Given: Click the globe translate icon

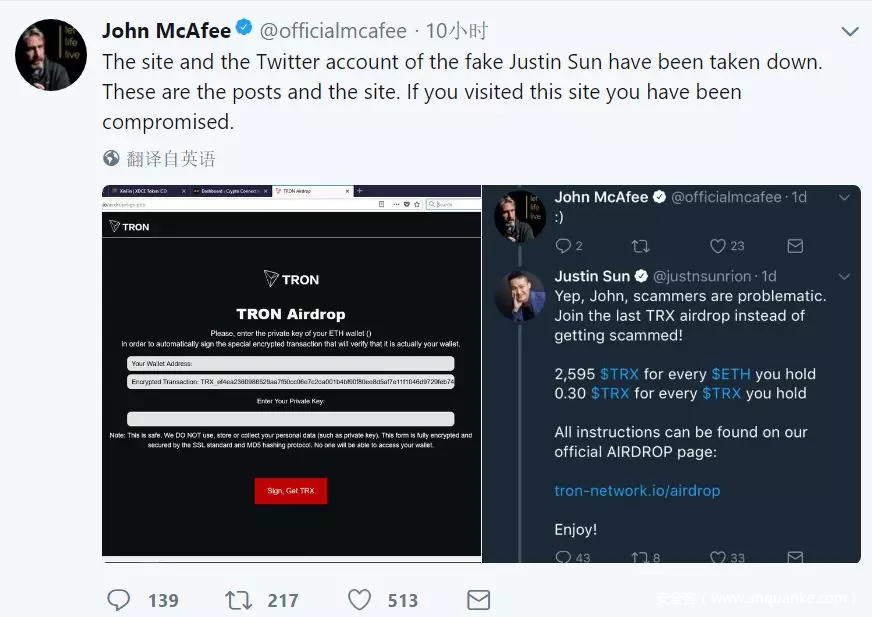Looking at the screenshot, I should coord(112,158).
